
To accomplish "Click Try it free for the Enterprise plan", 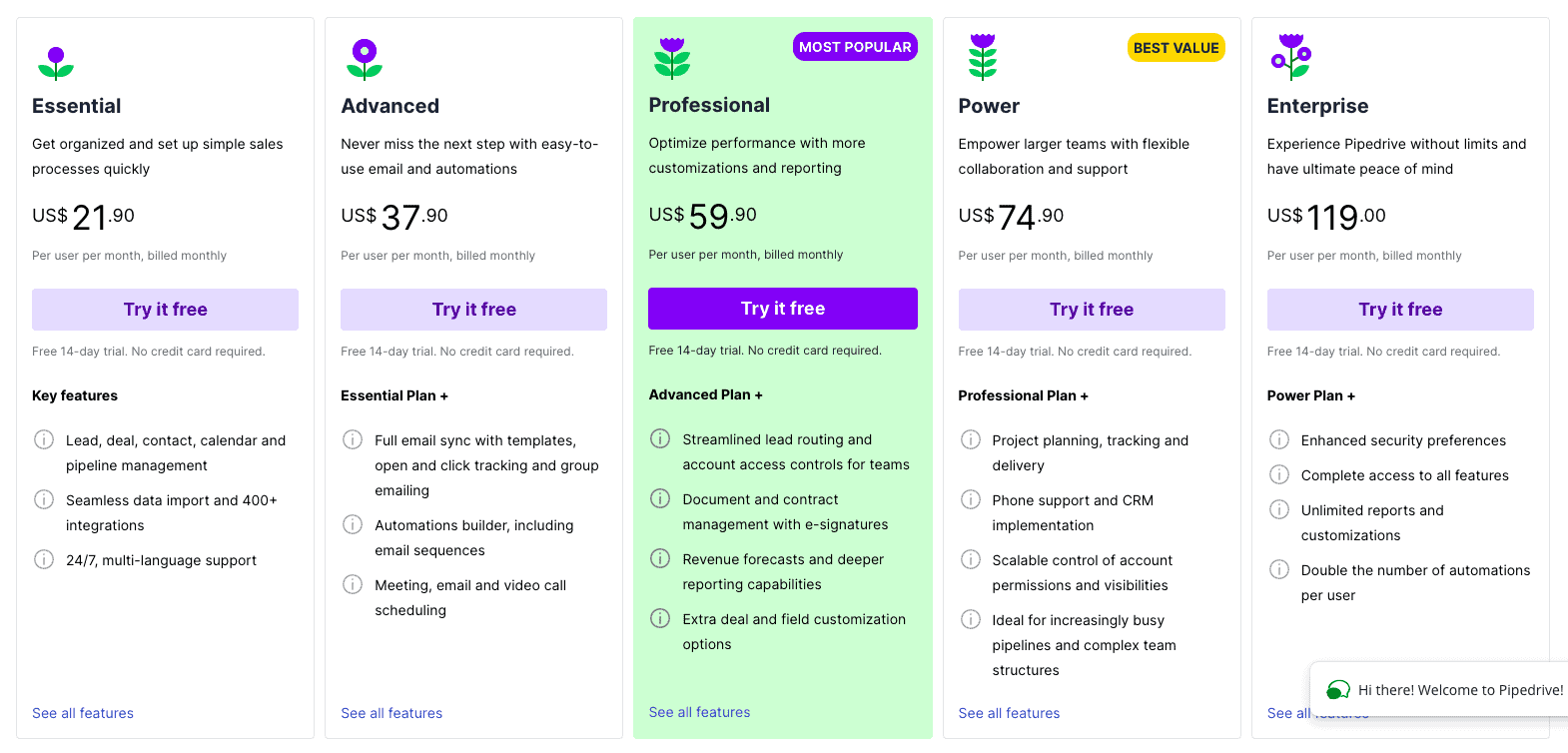I will point(1400,310).
